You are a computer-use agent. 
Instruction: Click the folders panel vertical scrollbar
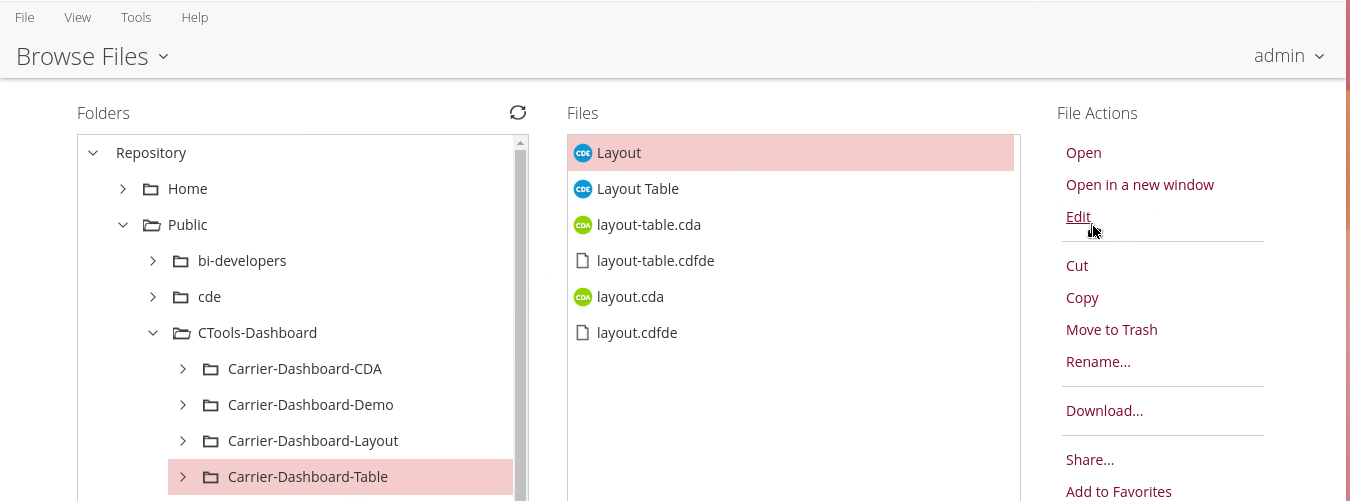(521, 320)
